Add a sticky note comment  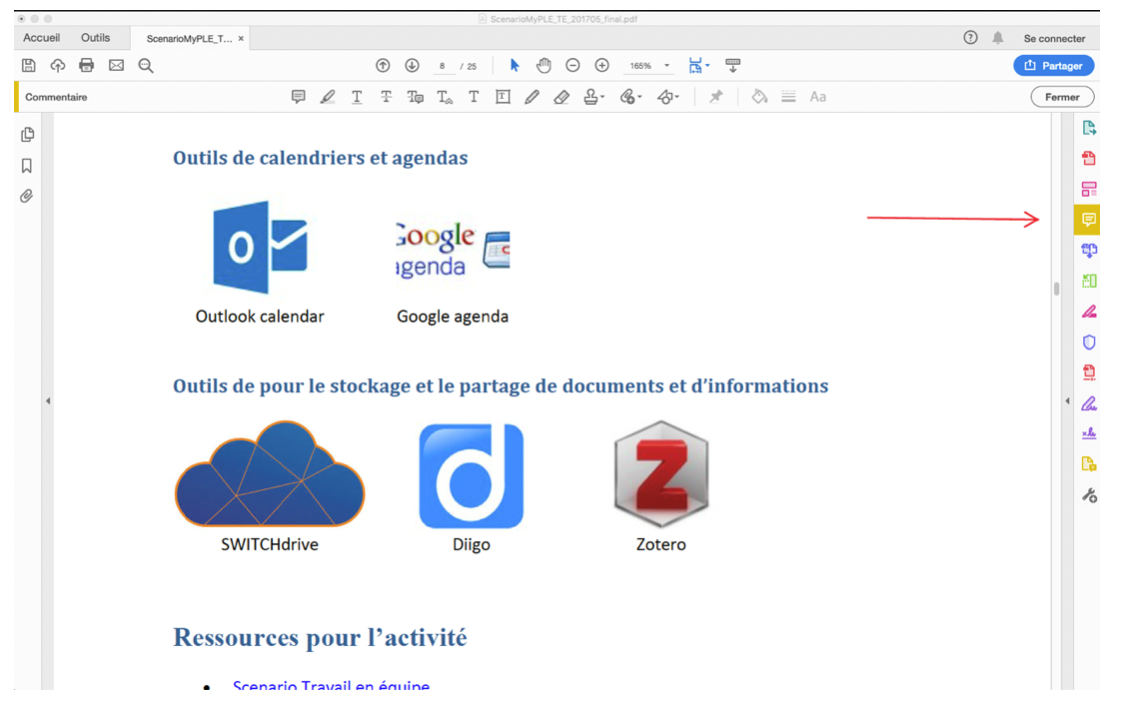pyautogui.click(x=298, y=96)
